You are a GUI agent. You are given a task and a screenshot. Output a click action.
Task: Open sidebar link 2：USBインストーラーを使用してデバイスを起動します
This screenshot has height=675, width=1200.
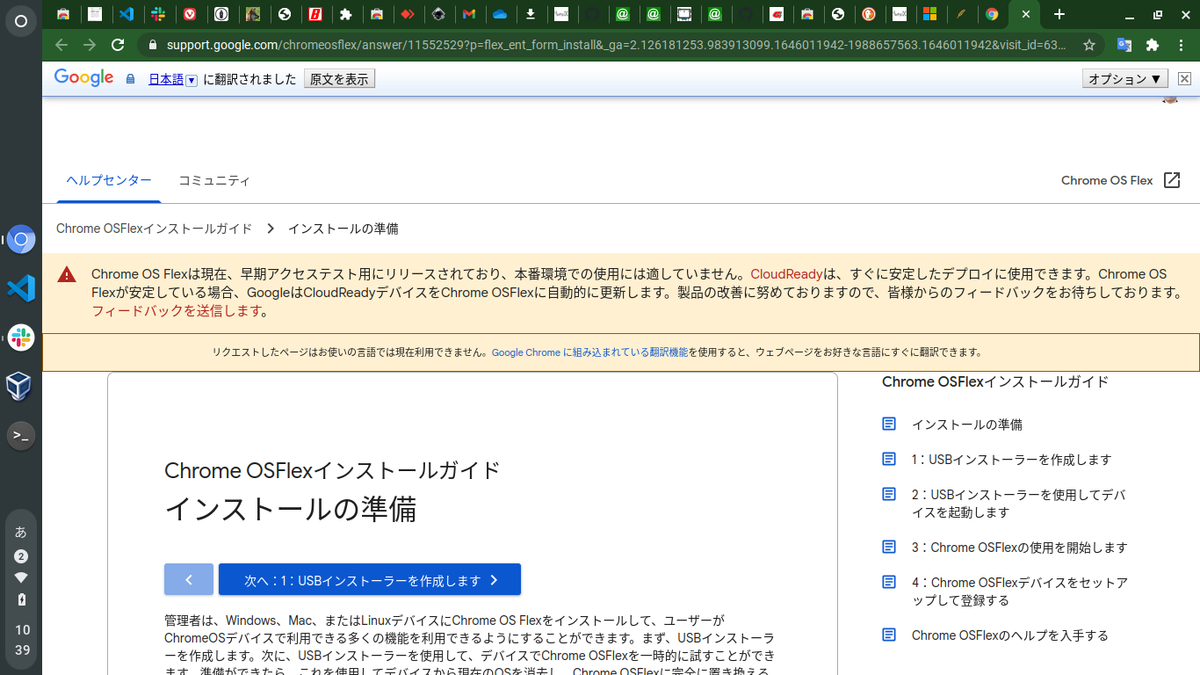1019,503
